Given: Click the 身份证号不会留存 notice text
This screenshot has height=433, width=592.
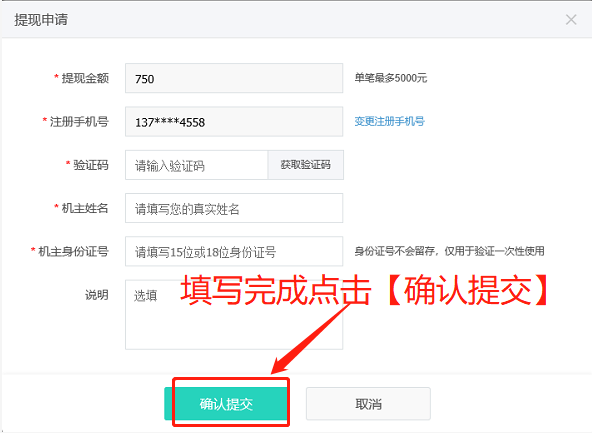Looking at the screenshot, I should (449, 251).
